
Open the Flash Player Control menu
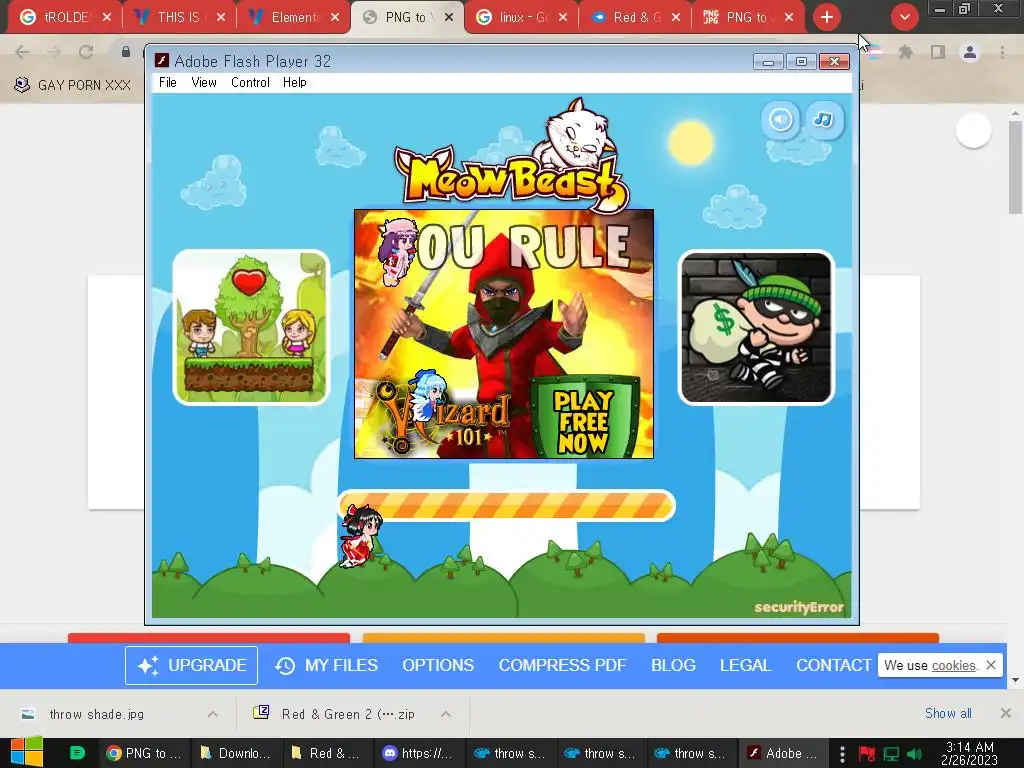click(x=250, y=82)
